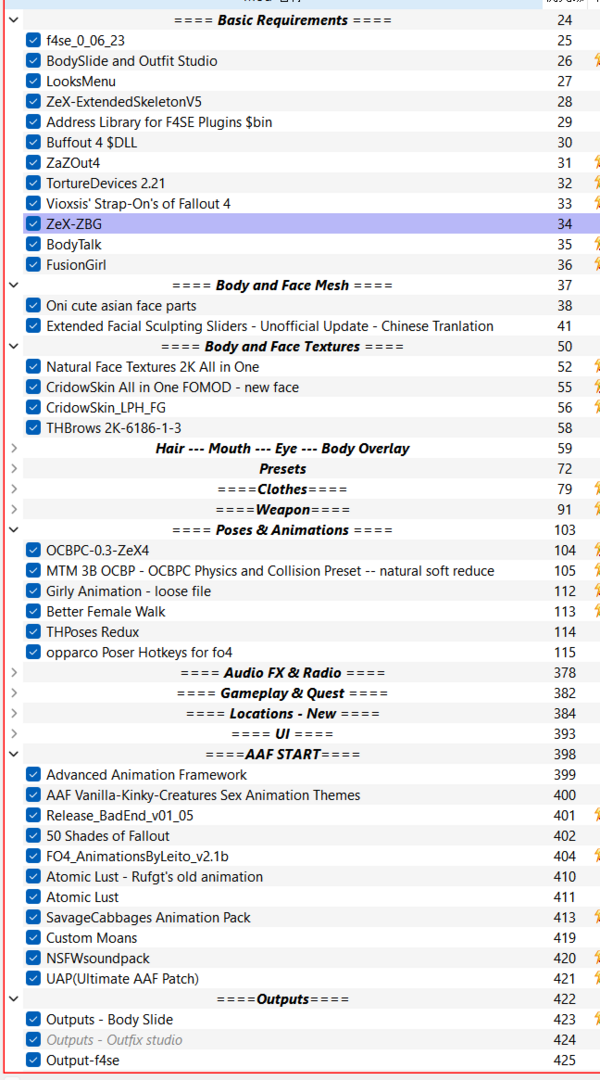Disable the LooksMenu mod checkbox

click(x=34, y=81)
